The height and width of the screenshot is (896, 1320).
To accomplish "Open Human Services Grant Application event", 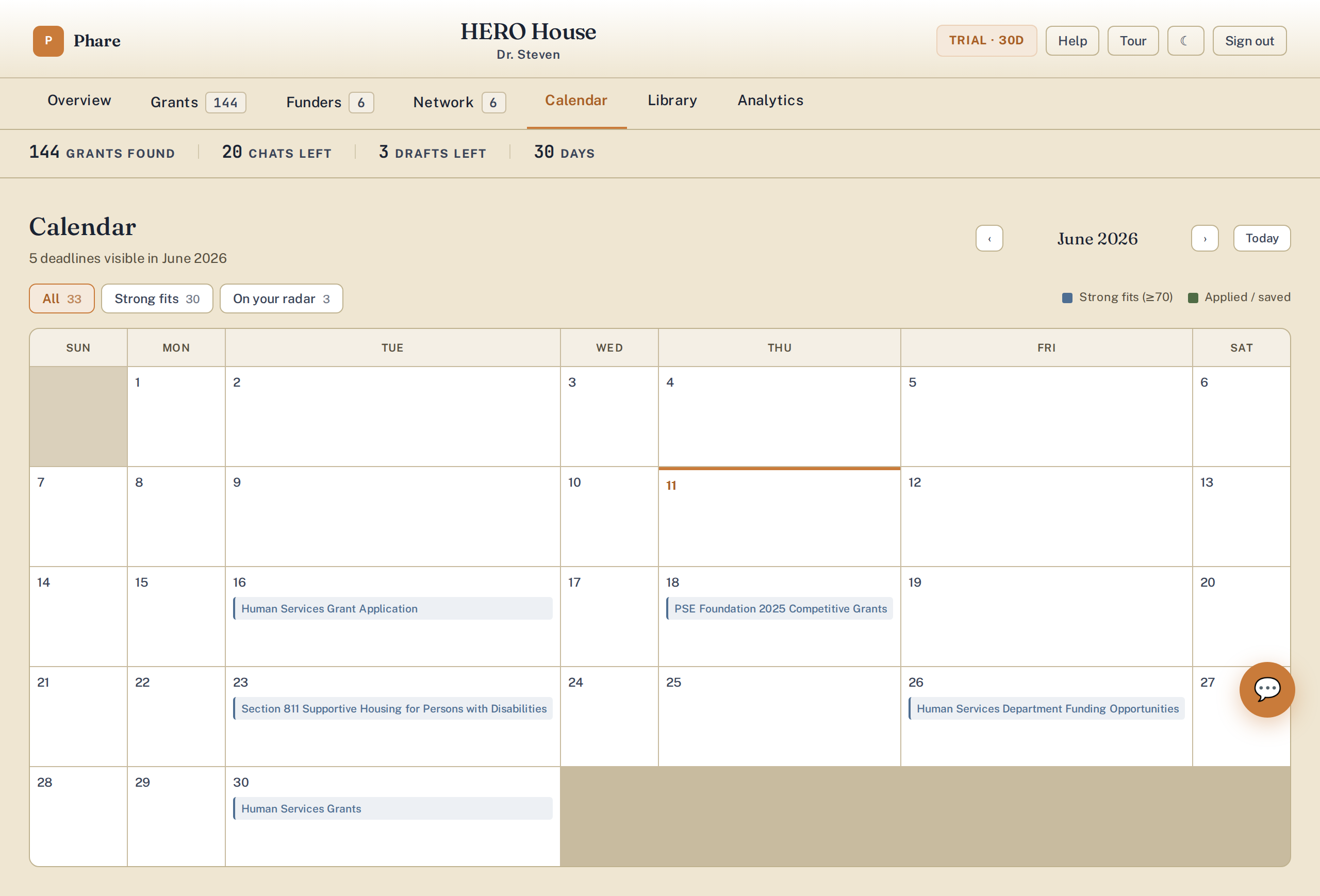I will (392, 609).
